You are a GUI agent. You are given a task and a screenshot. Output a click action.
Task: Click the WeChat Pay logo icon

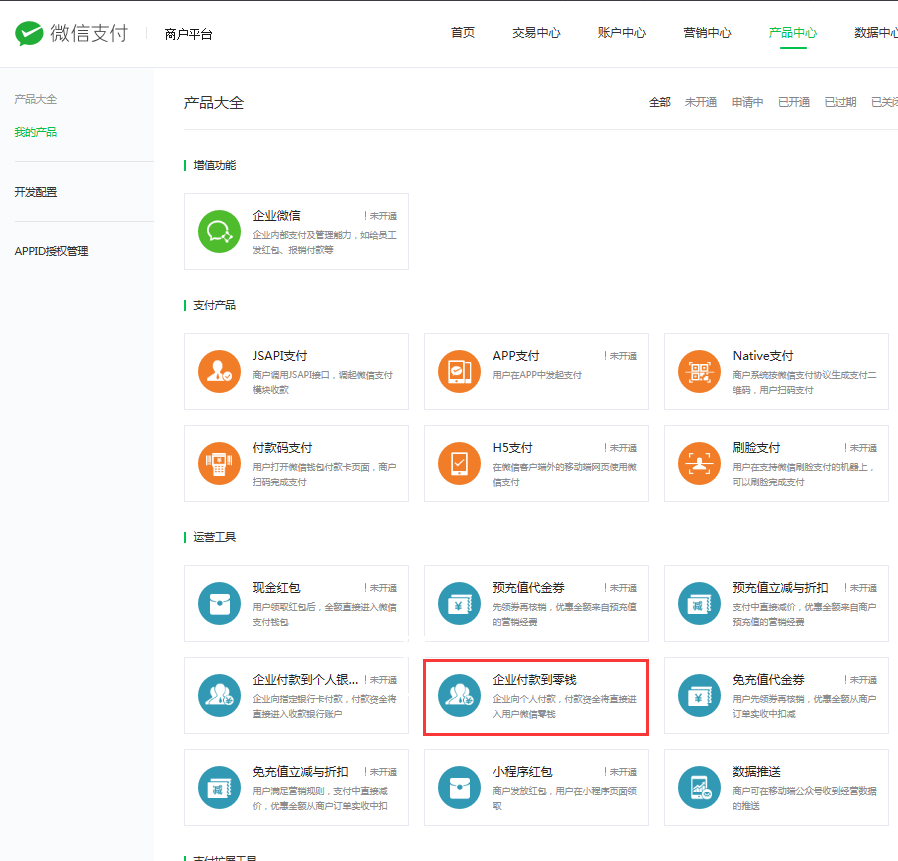coord(29,34)
